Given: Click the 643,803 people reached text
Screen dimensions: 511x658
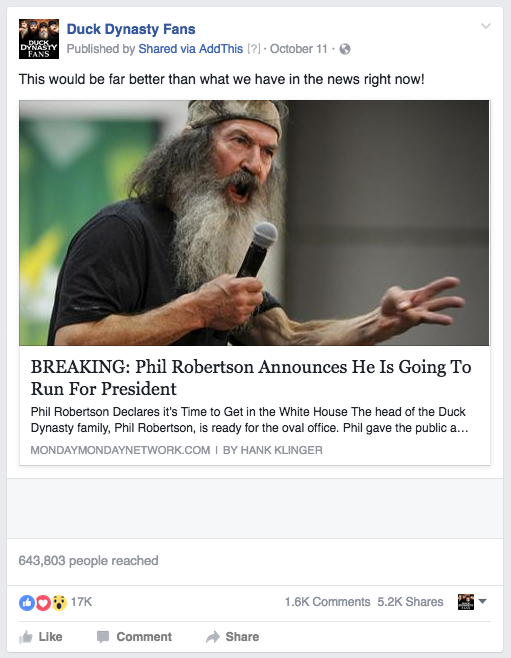Looking at the screenshot, I should 88,561.
